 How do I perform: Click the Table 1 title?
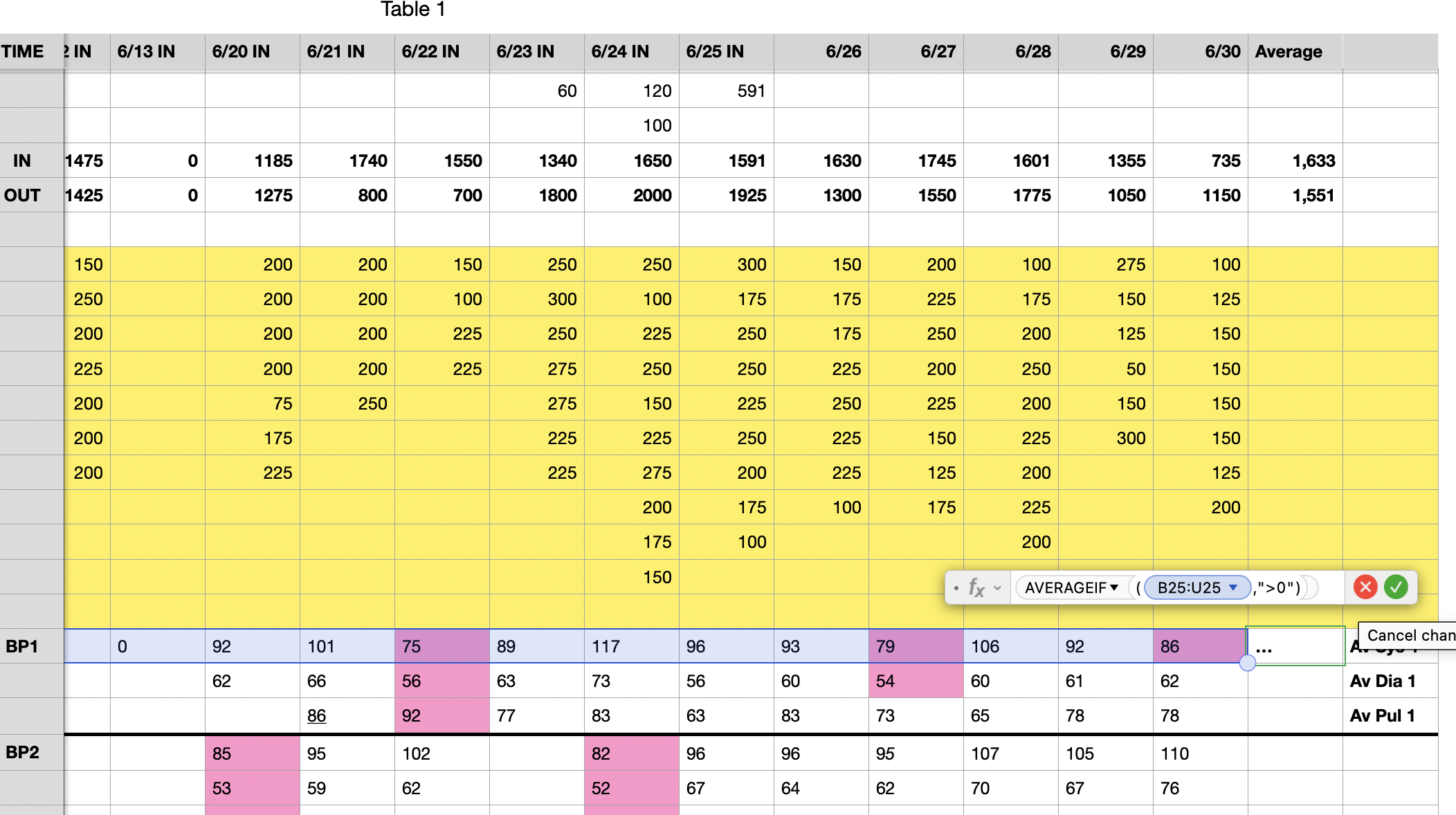(412, 10)
